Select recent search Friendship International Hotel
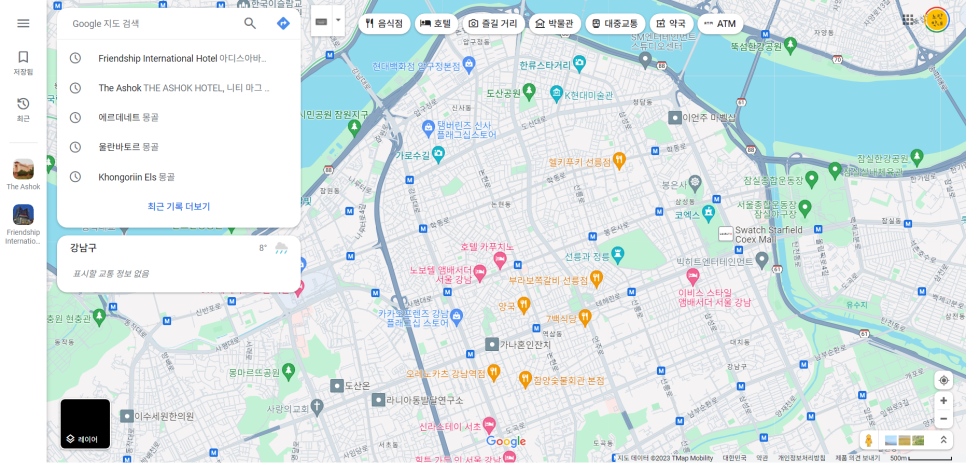 [x=179, y=58]
